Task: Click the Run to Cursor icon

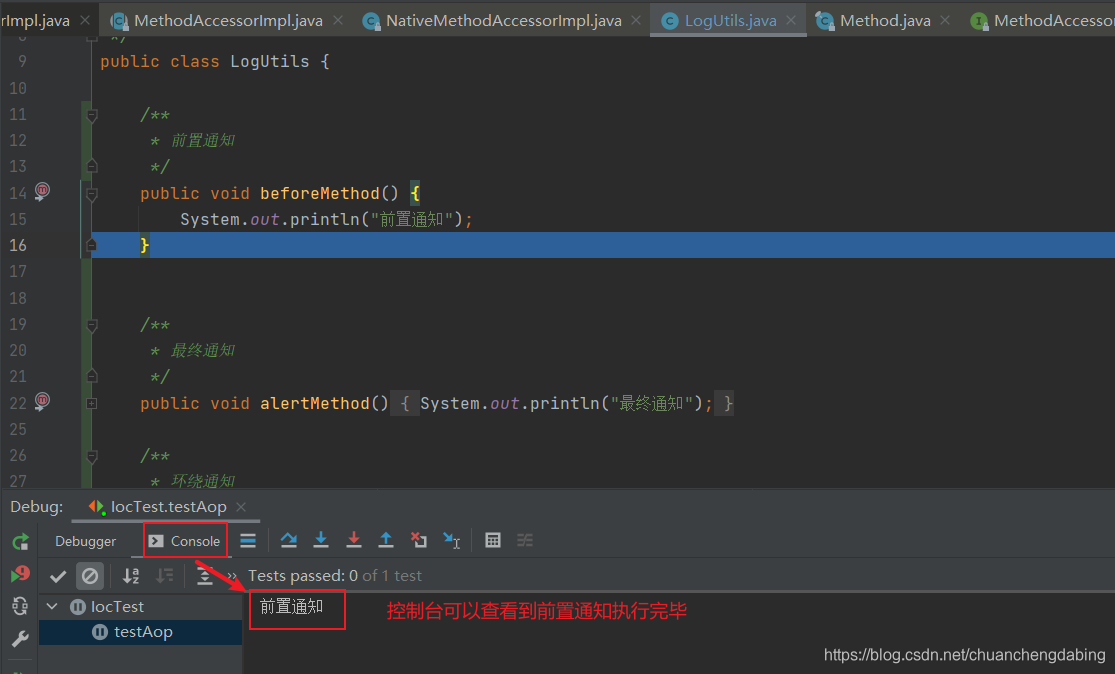Action: (x=452, y=540)
